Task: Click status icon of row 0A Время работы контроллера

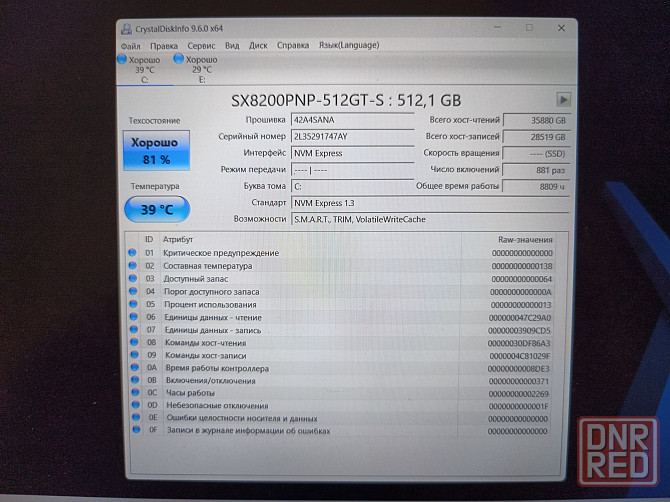Action: tap(135, 367)
